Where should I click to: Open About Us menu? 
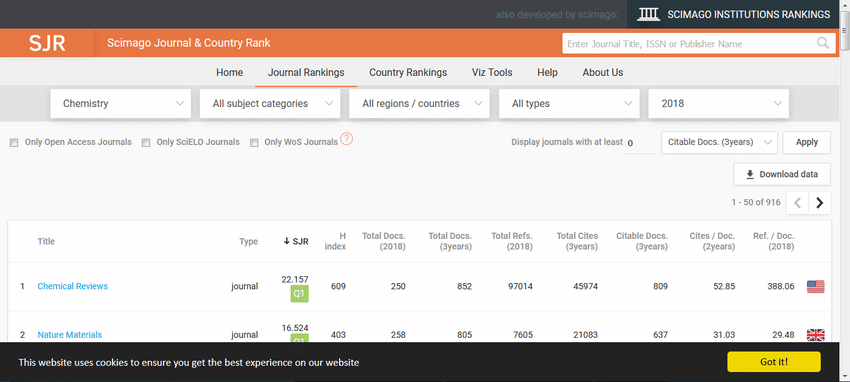click(x=603, y=73)
